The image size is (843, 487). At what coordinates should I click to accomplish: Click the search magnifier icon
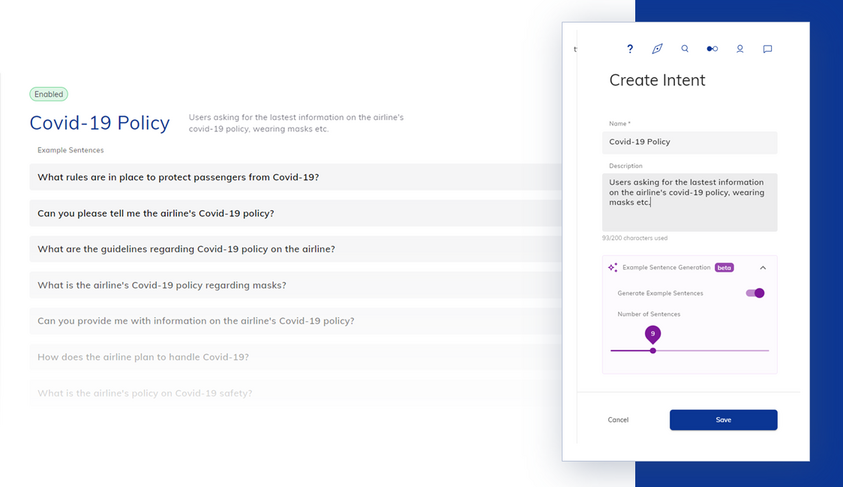(x=684, y=49)
